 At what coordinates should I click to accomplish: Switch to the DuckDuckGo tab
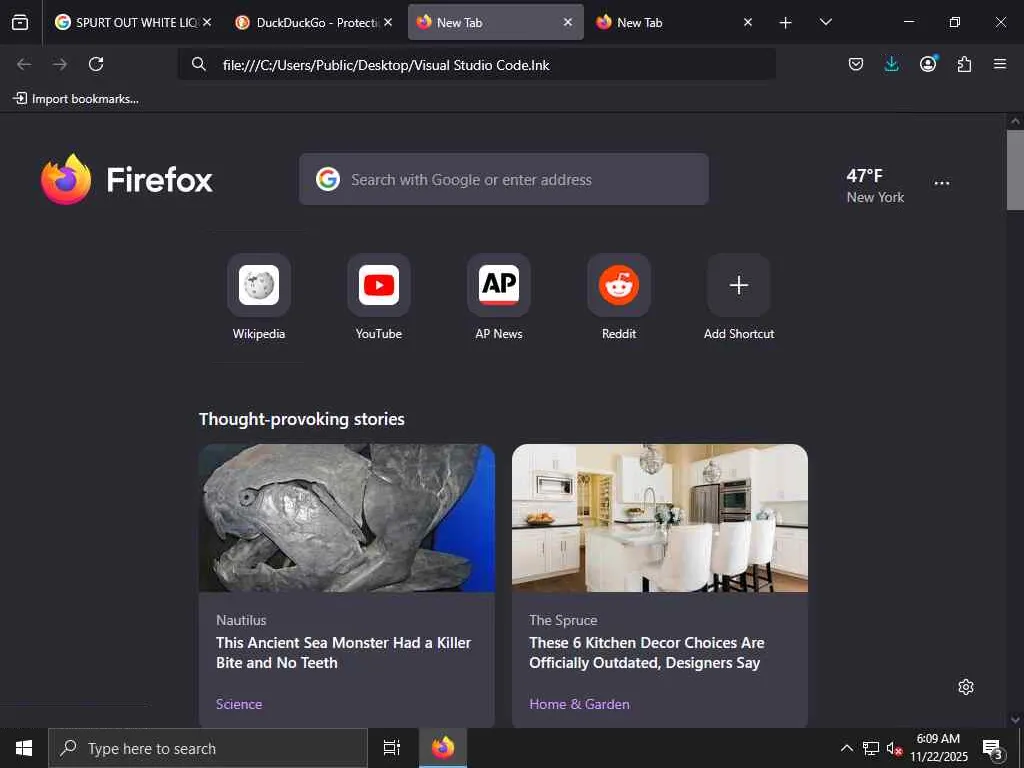(x=315, y=22)
